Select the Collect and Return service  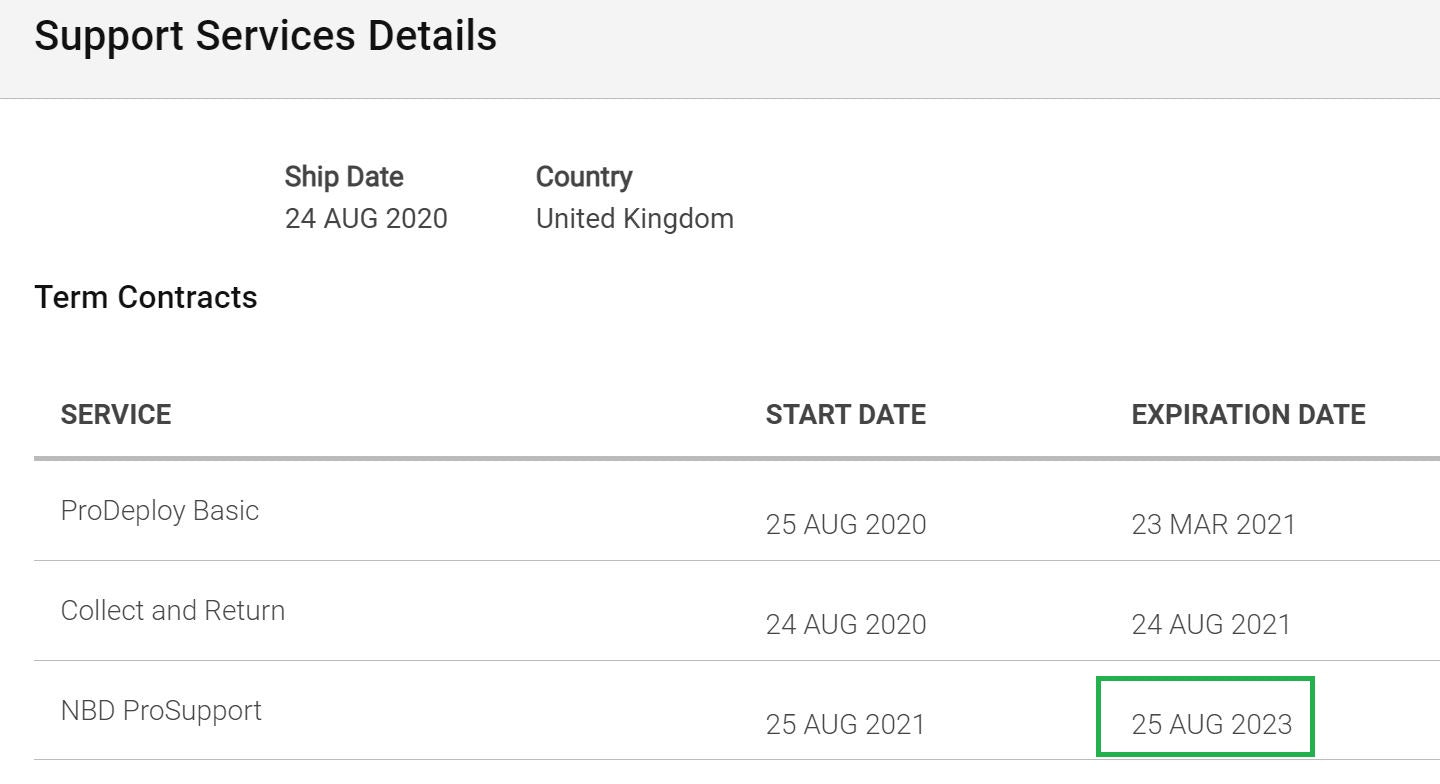173,610
